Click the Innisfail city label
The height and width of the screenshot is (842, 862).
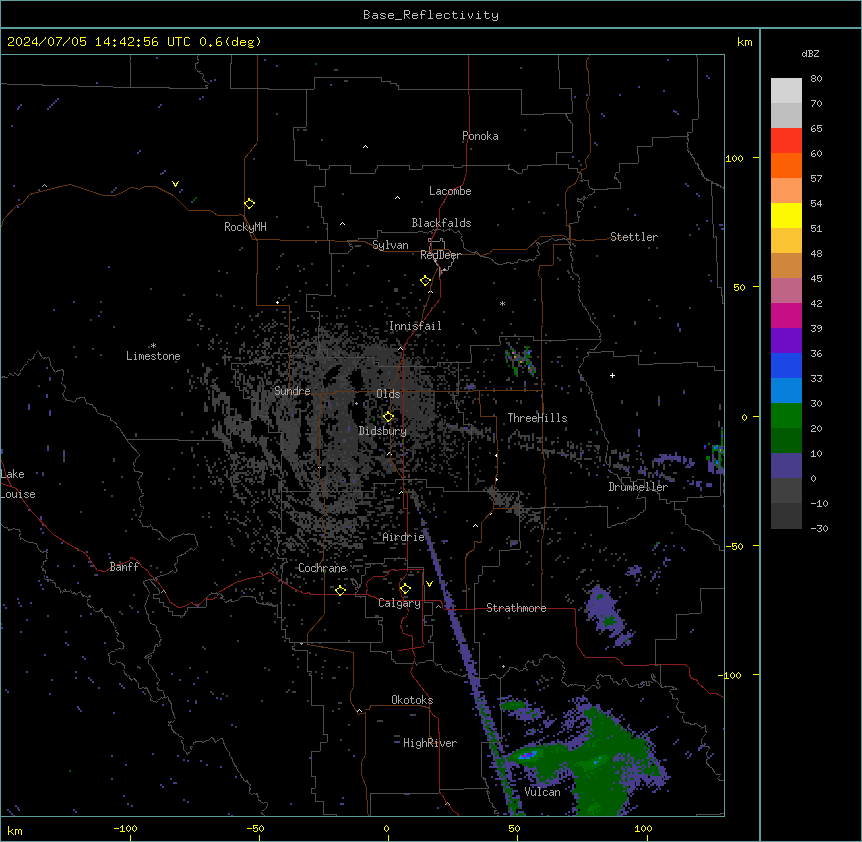tap(415, 326)
